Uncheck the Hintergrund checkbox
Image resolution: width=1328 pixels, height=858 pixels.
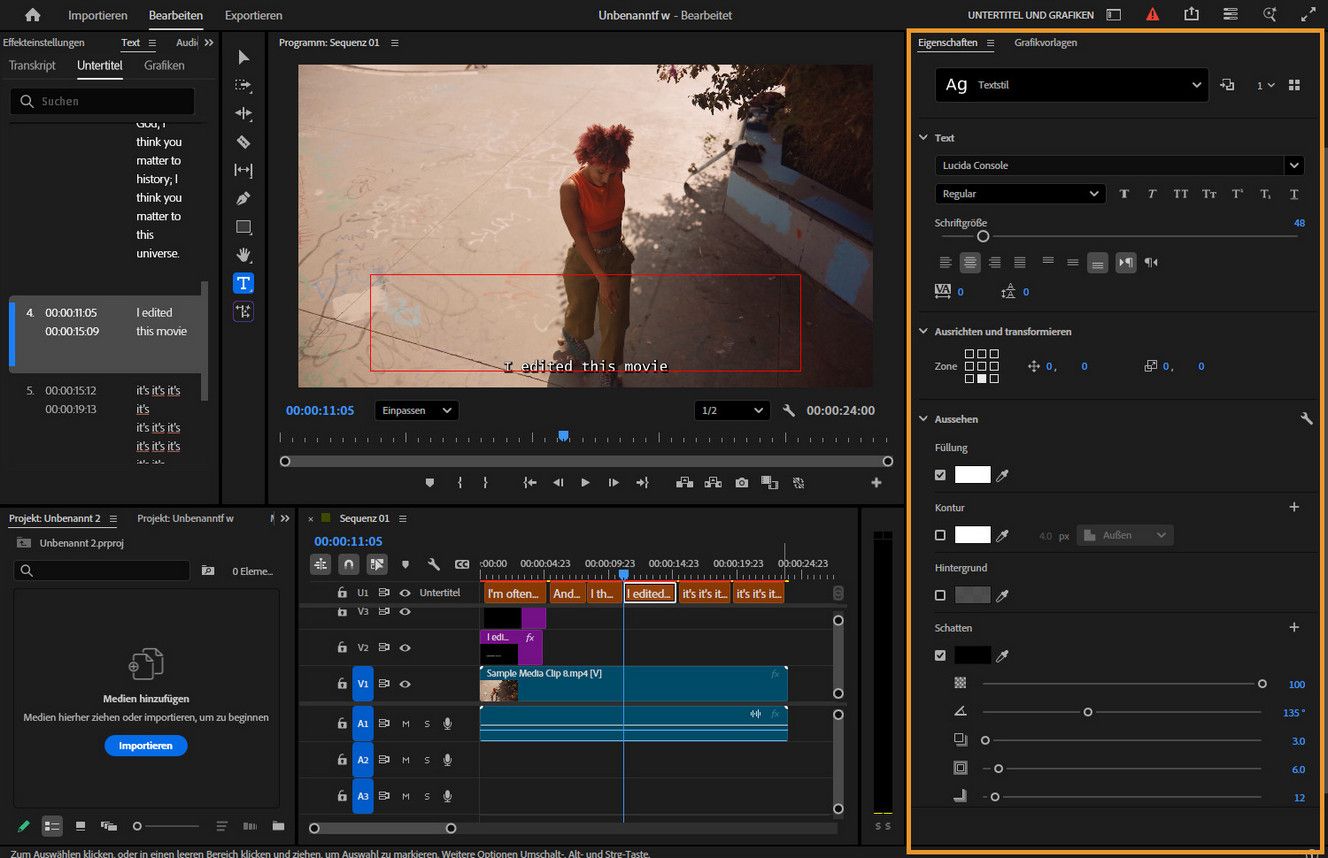pyautogui.click(x=940, y=595)
